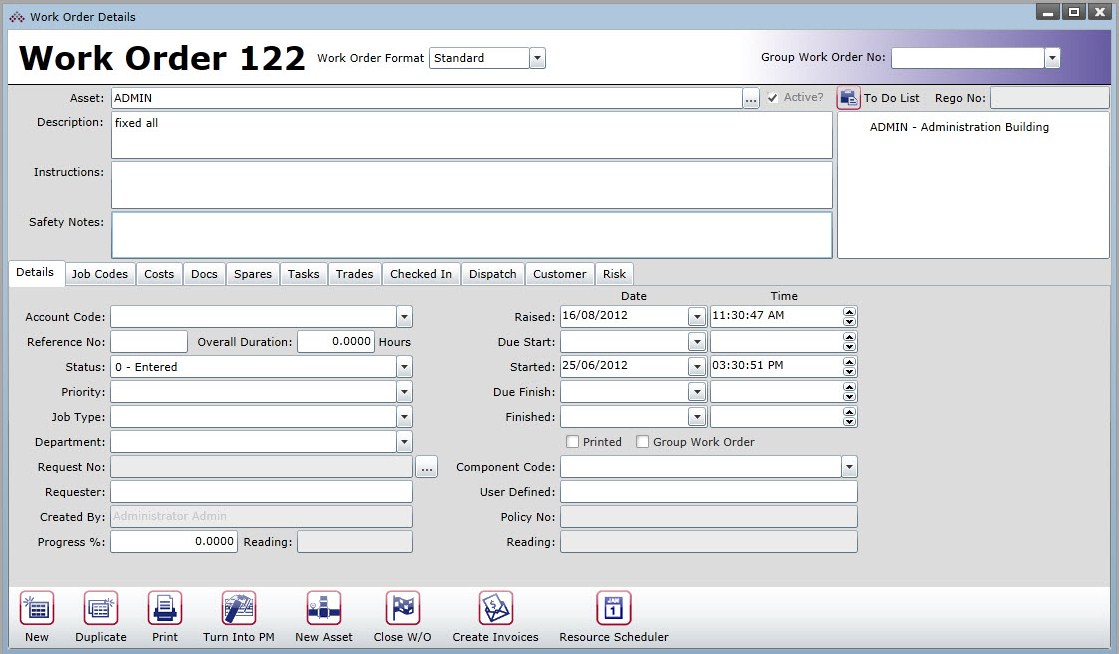Click the Overall Duration hours field

pyautogui.click(x=335, y=341)
